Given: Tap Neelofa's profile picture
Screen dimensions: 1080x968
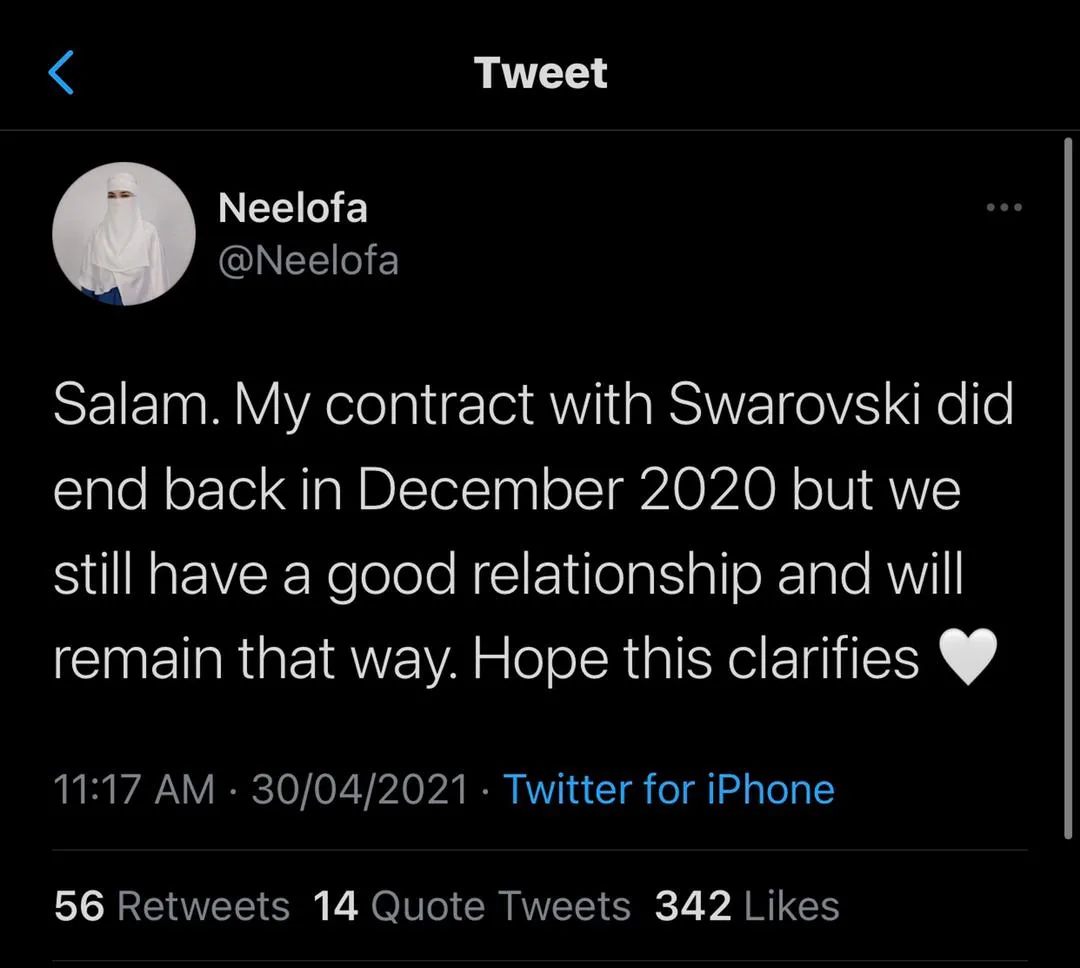Looking at the screenshot, I should point(123,233).
